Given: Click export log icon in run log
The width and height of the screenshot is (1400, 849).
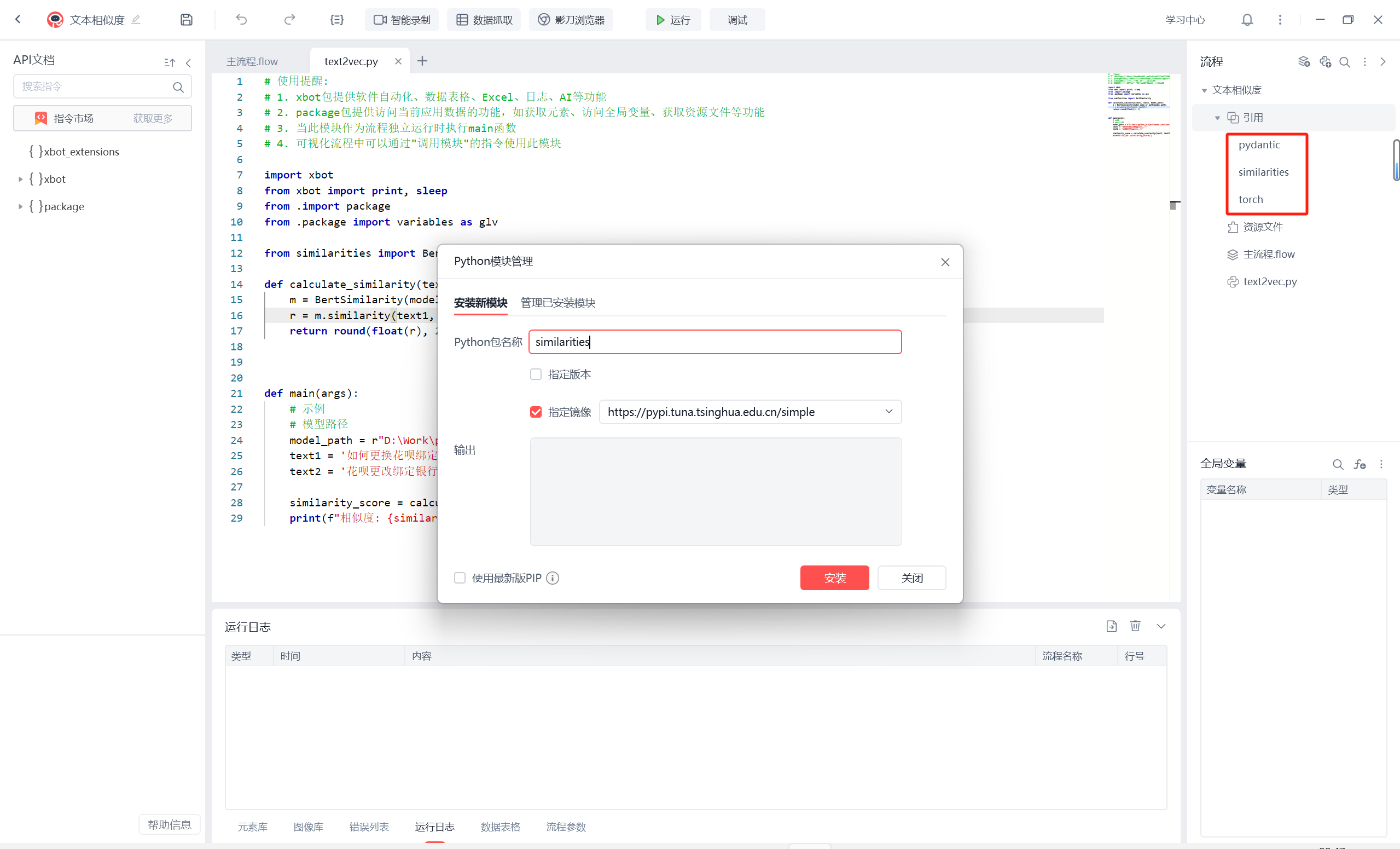Looking at the screenshot, I should [x=1111, y=626].
